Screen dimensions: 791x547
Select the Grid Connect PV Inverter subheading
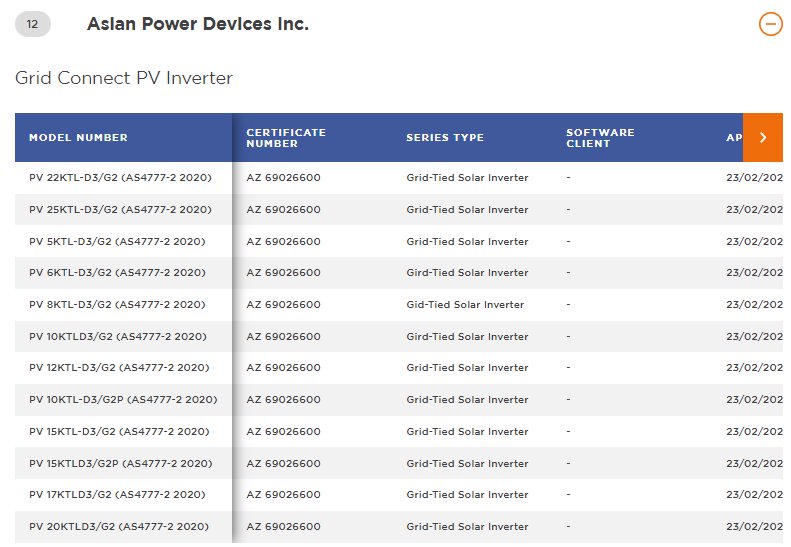tap(124, 78)
